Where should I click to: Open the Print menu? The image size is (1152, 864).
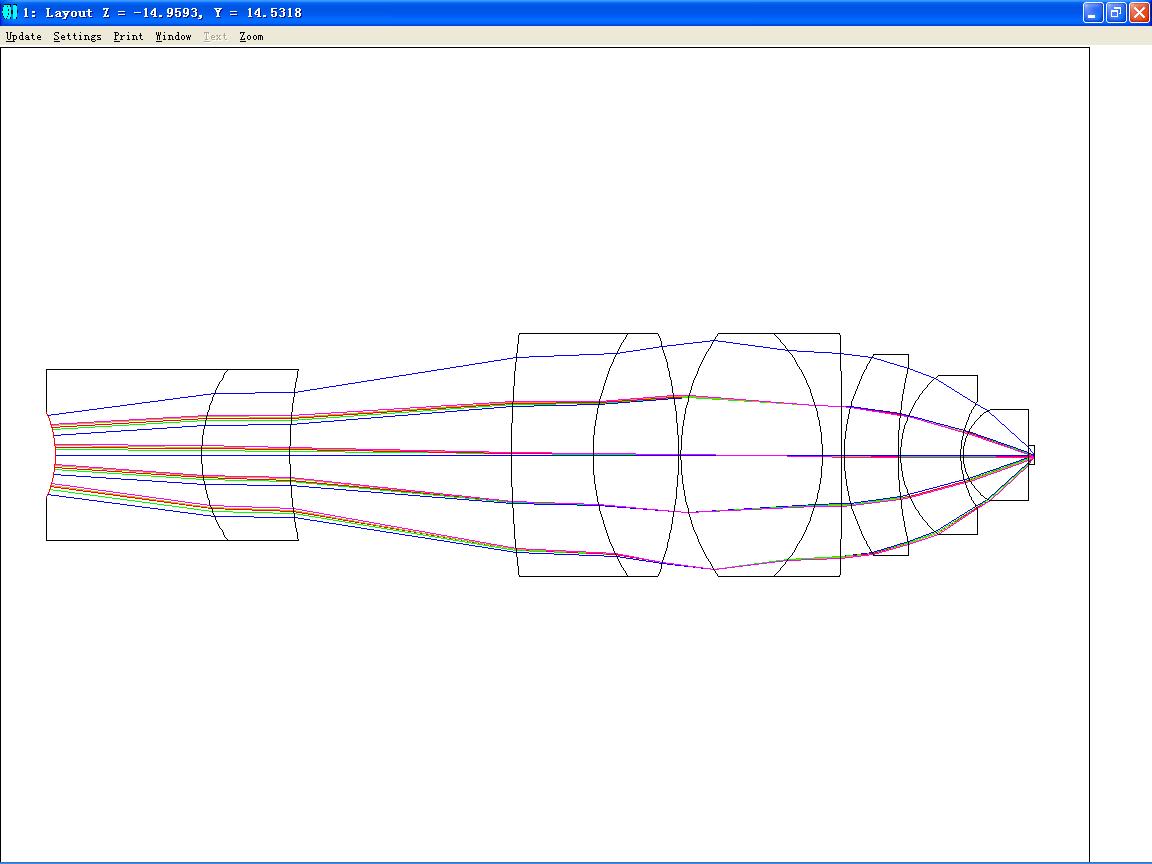(x=129, y=36)
